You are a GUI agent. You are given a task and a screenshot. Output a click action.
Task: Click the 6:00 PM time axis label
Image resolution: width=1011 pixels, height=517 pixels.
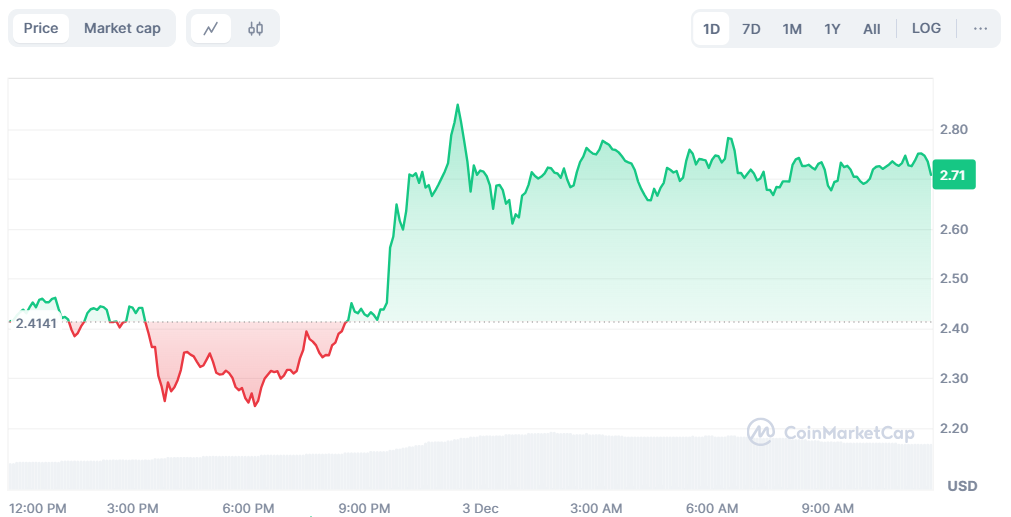tap(250, 508)
